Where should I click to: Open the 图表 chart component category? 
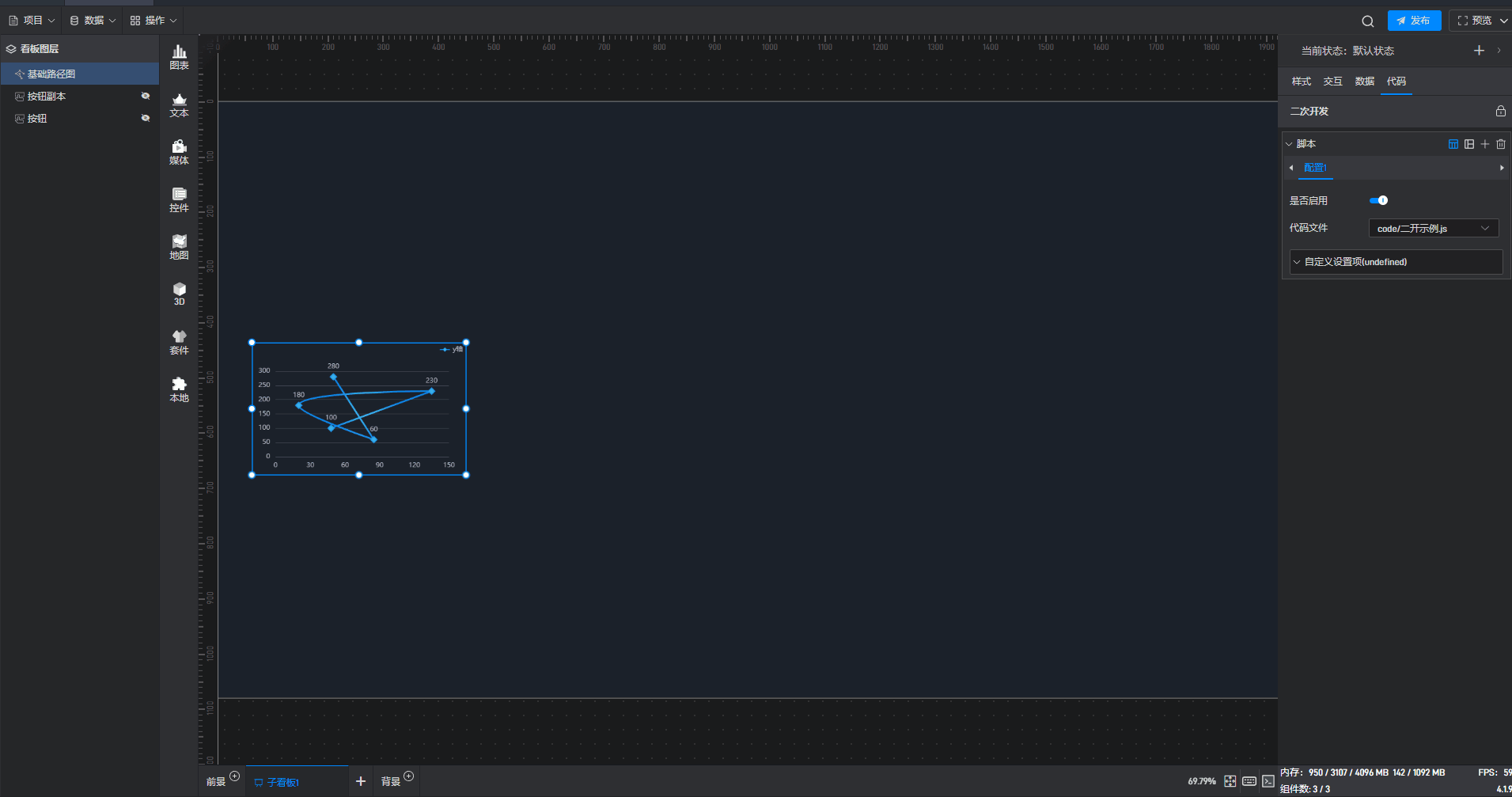point(180,58)
